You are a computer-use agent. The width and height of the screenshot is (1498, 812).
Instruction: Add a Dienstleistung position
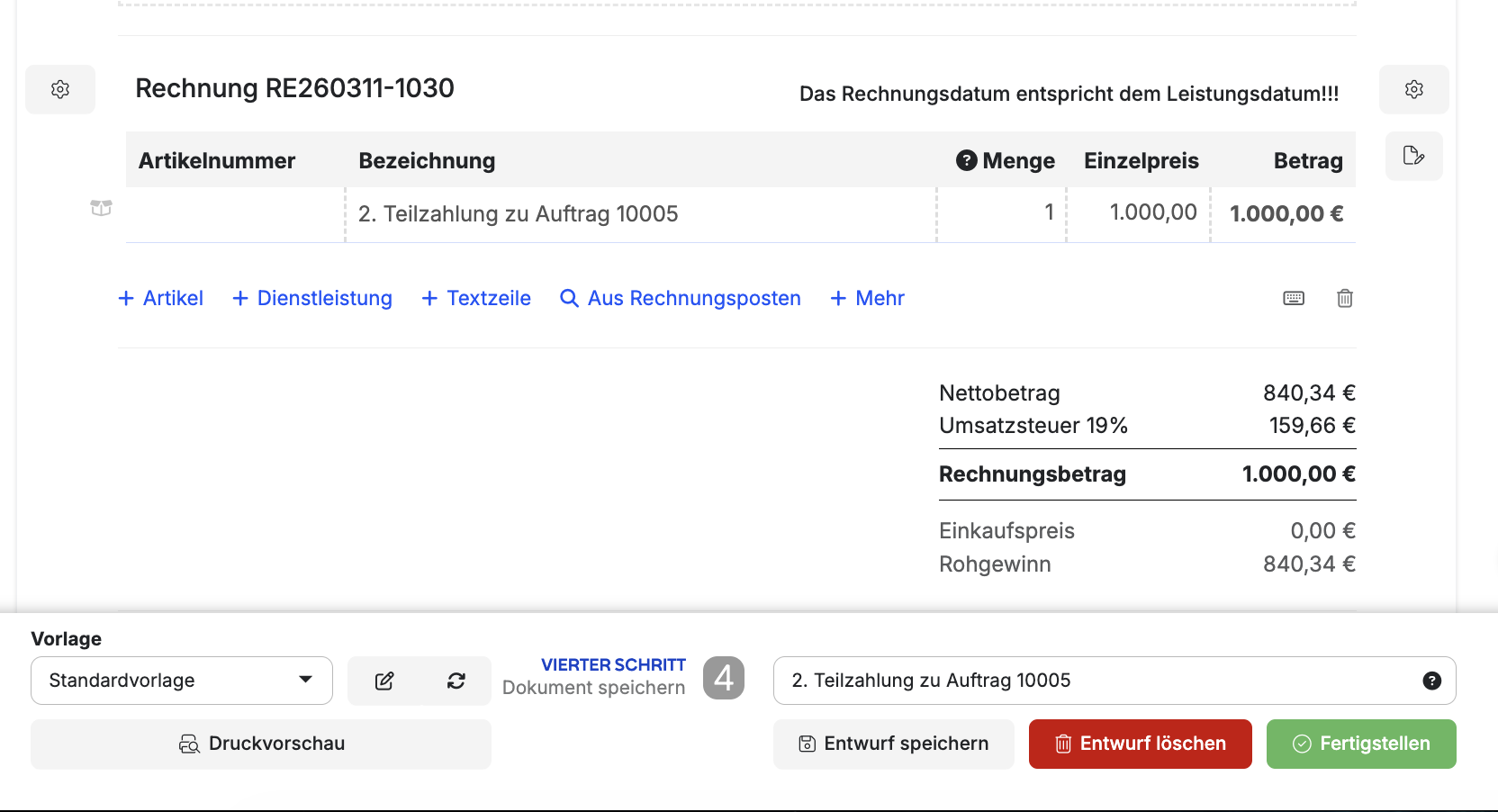coord(312,298)
